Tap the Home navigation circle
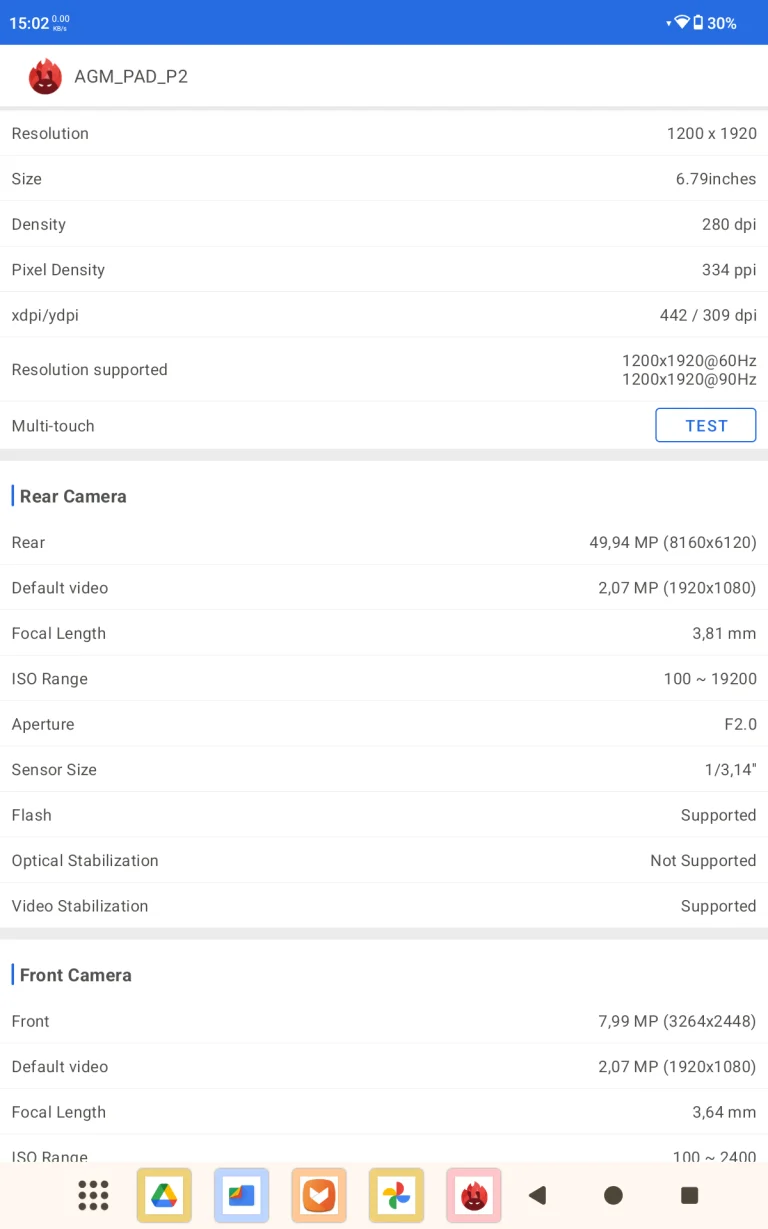This screenshot has height=1229, width=768. (x=614, y=1195)
